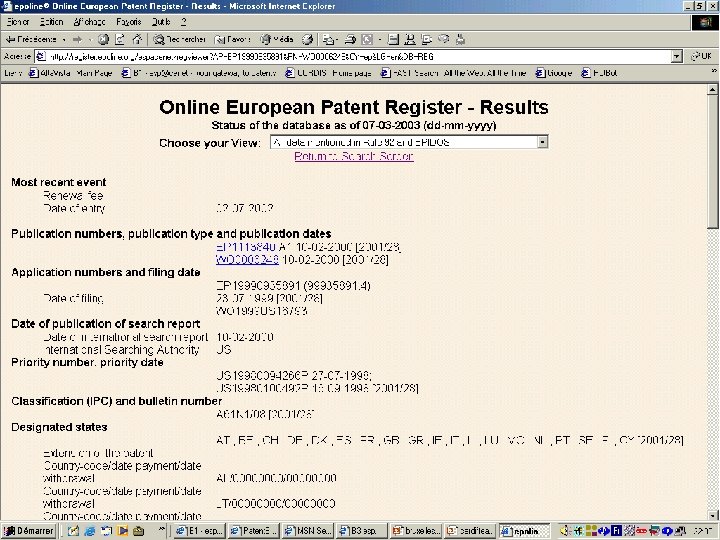Screen dimensions: 720x540
Task: Switch to the bruxelles taskbar window
Action: click(416, 531)
